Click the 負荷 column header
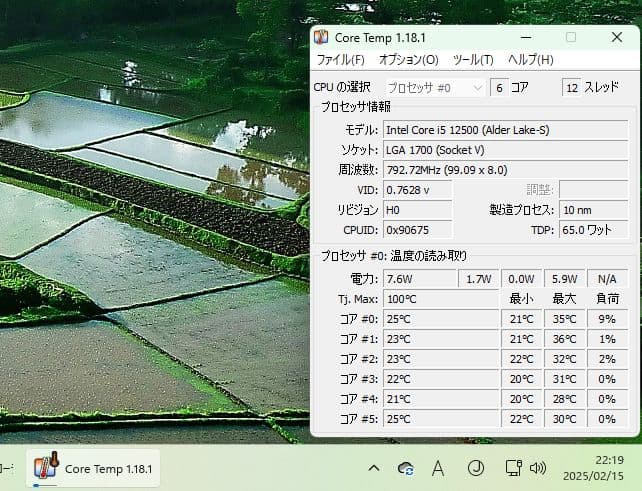642x491 pixels. pos(608,299)
